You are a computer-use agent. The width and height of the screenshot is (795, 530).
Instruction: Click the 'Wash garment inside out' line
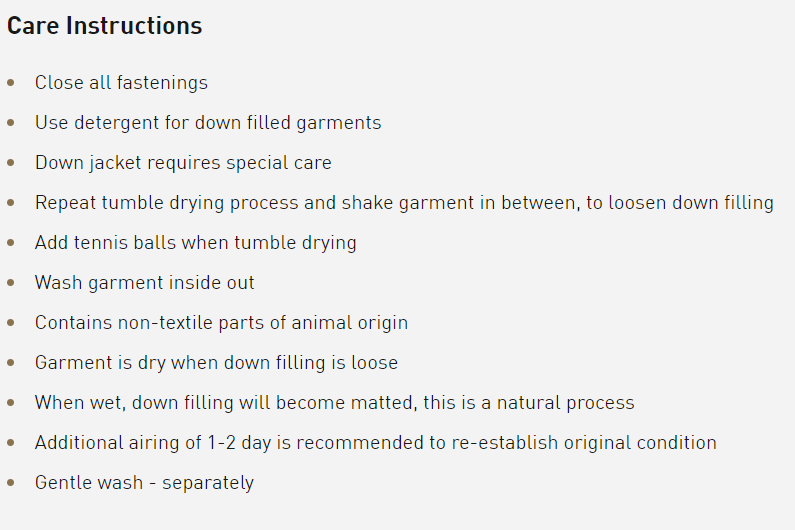(144, 282)
